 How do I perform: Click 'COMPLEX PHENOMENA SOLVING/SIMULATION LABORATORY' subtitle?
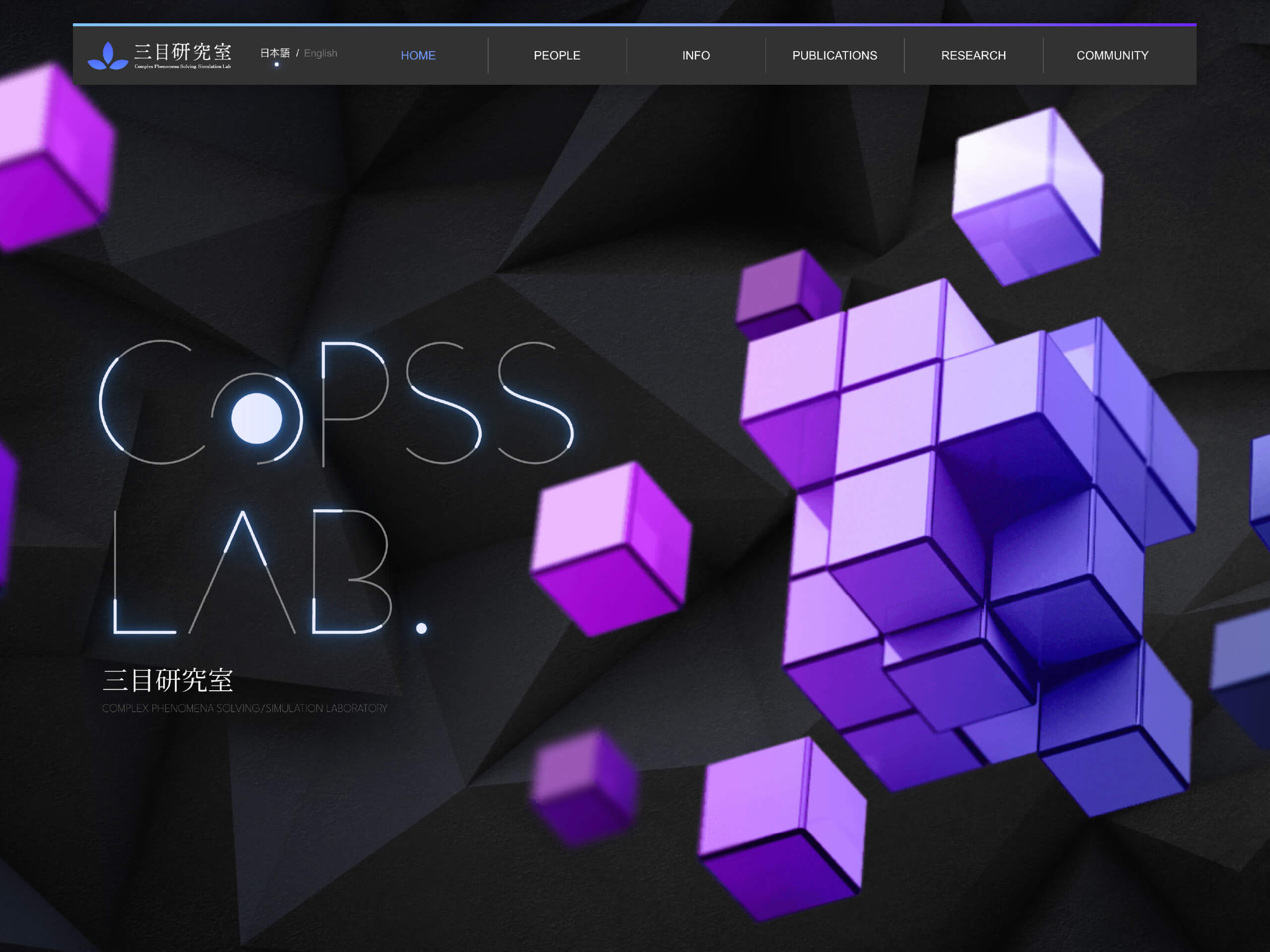click(x=245, y=709)
